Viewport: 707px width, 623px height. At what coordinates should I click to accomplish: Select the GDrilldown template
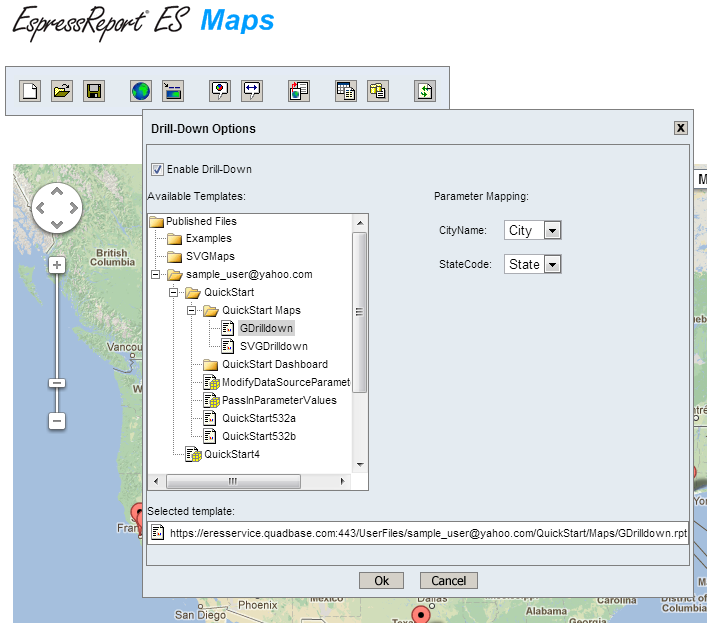click(266, 328)
